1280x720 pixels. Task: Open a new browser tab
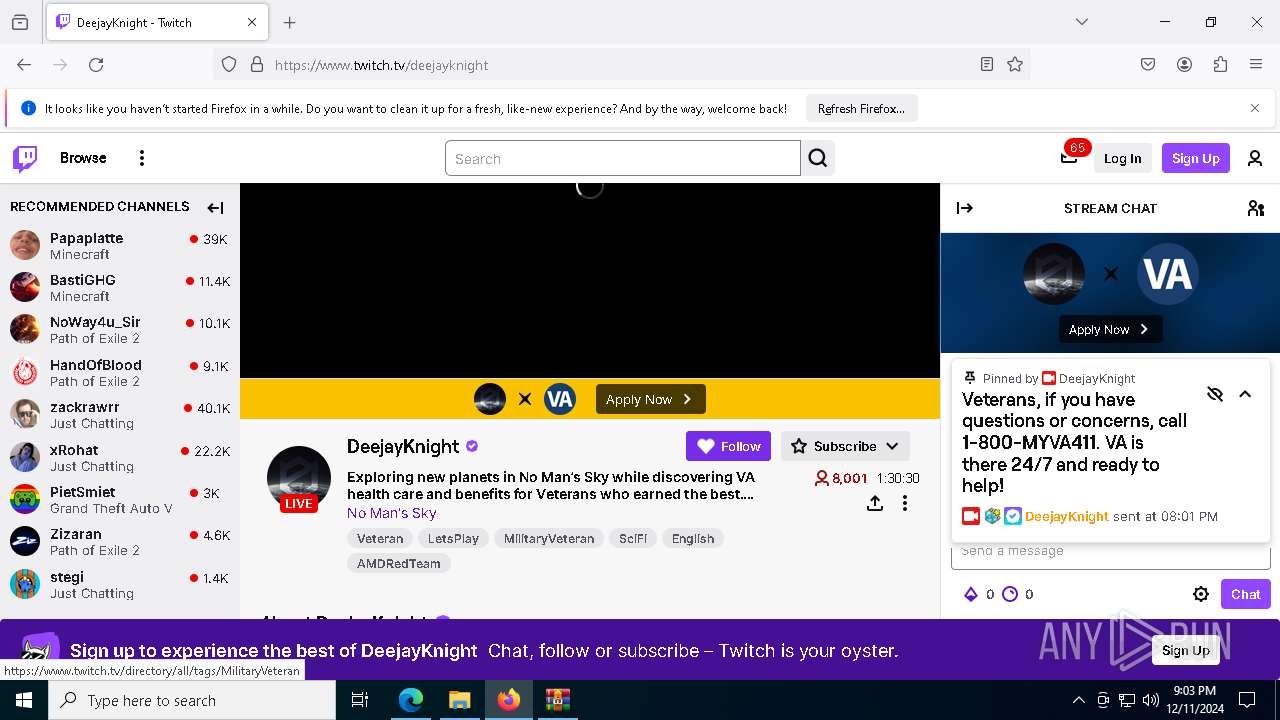tap(290, 22)
